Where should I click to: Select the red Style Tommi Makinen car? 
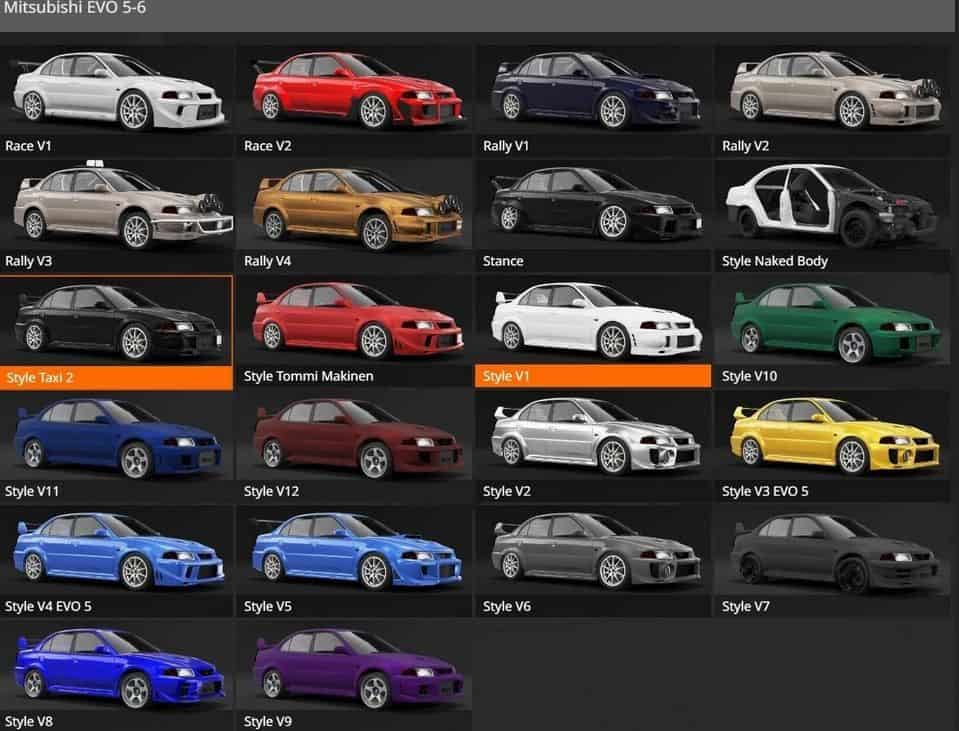tap(356, 320)
